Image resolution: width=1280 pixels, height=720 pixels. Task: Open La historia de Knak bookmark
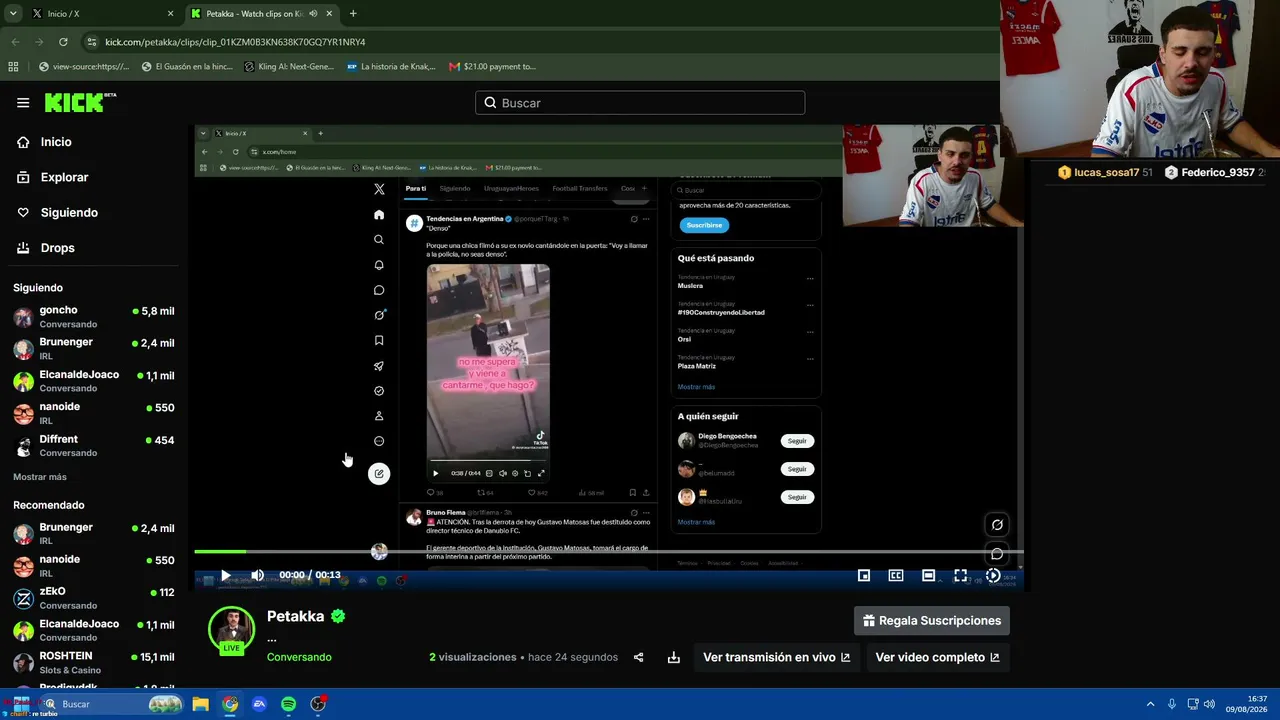[391, 67]
